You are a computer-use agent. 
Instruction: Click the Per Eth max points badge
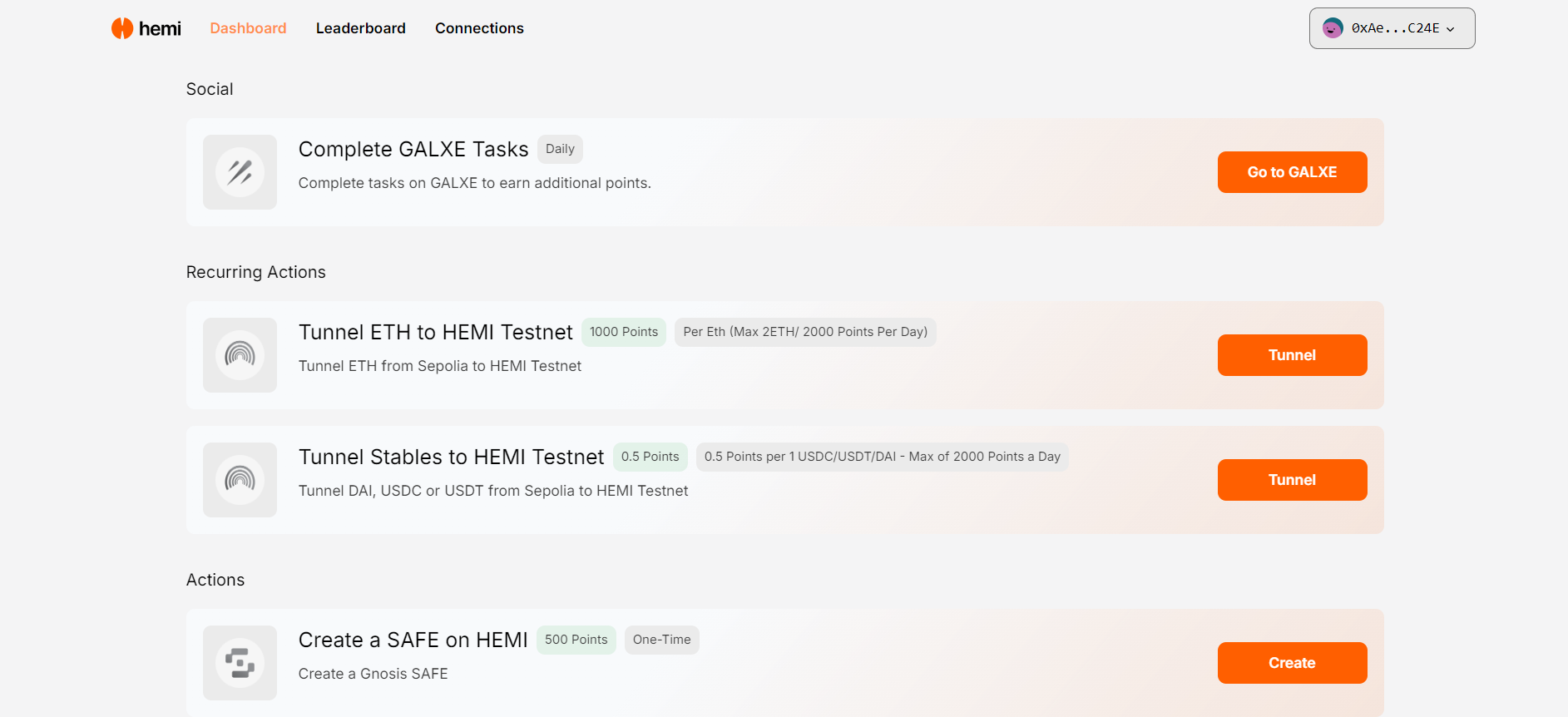click(805, 332)
